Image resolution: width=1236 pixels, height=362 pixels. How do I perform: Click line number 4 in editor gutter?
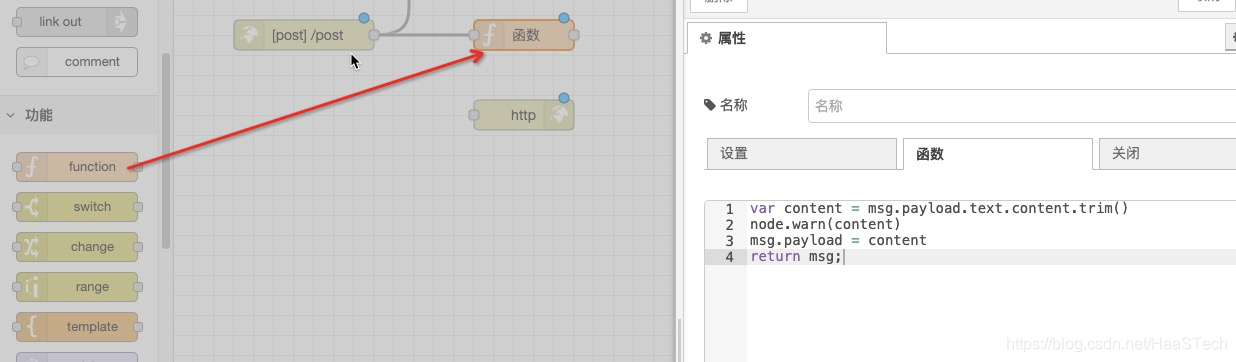tap(729, 257)
